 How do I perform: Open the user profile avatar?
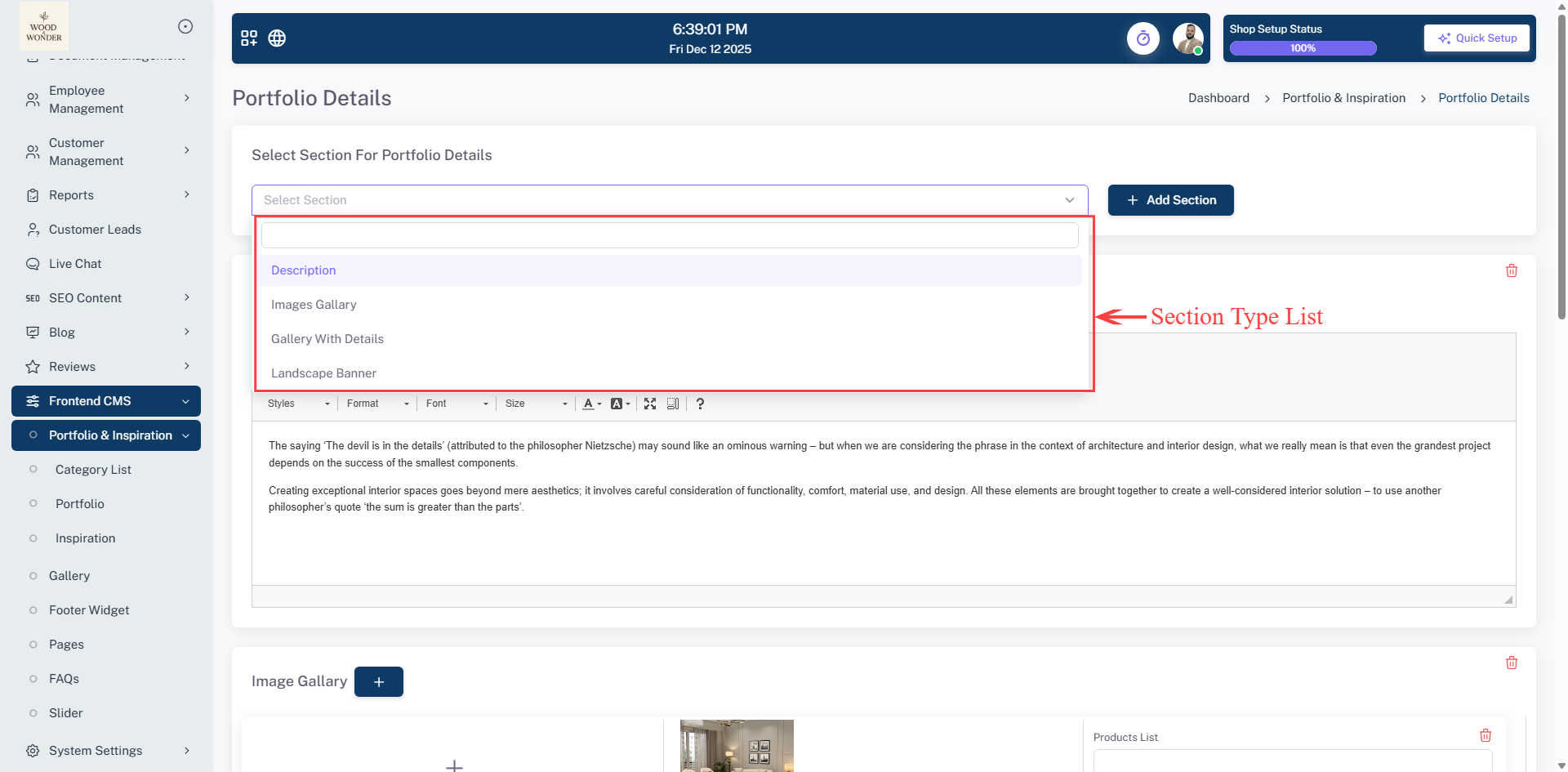[x=1187, y=38]
